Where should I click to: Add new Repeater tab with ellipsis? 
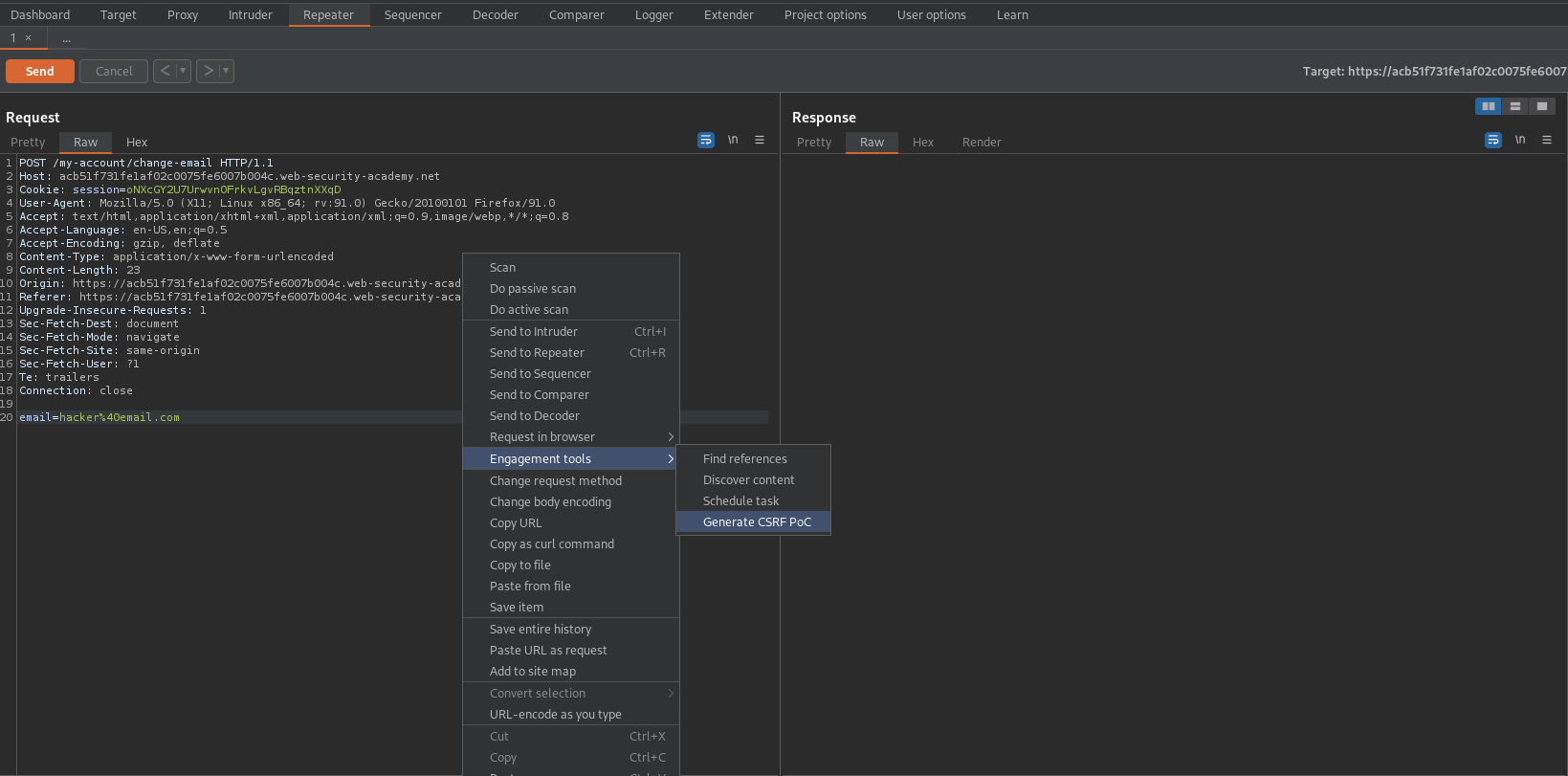tap(67, 38)
